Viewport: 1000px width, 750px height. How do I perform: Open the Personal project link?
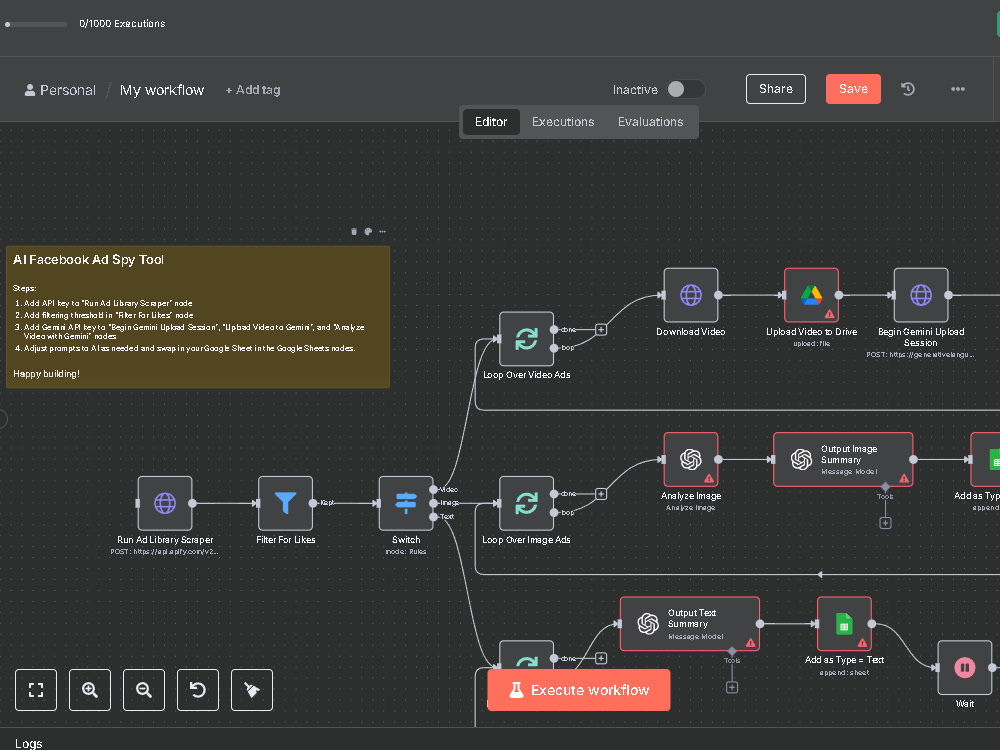[60, 90]
